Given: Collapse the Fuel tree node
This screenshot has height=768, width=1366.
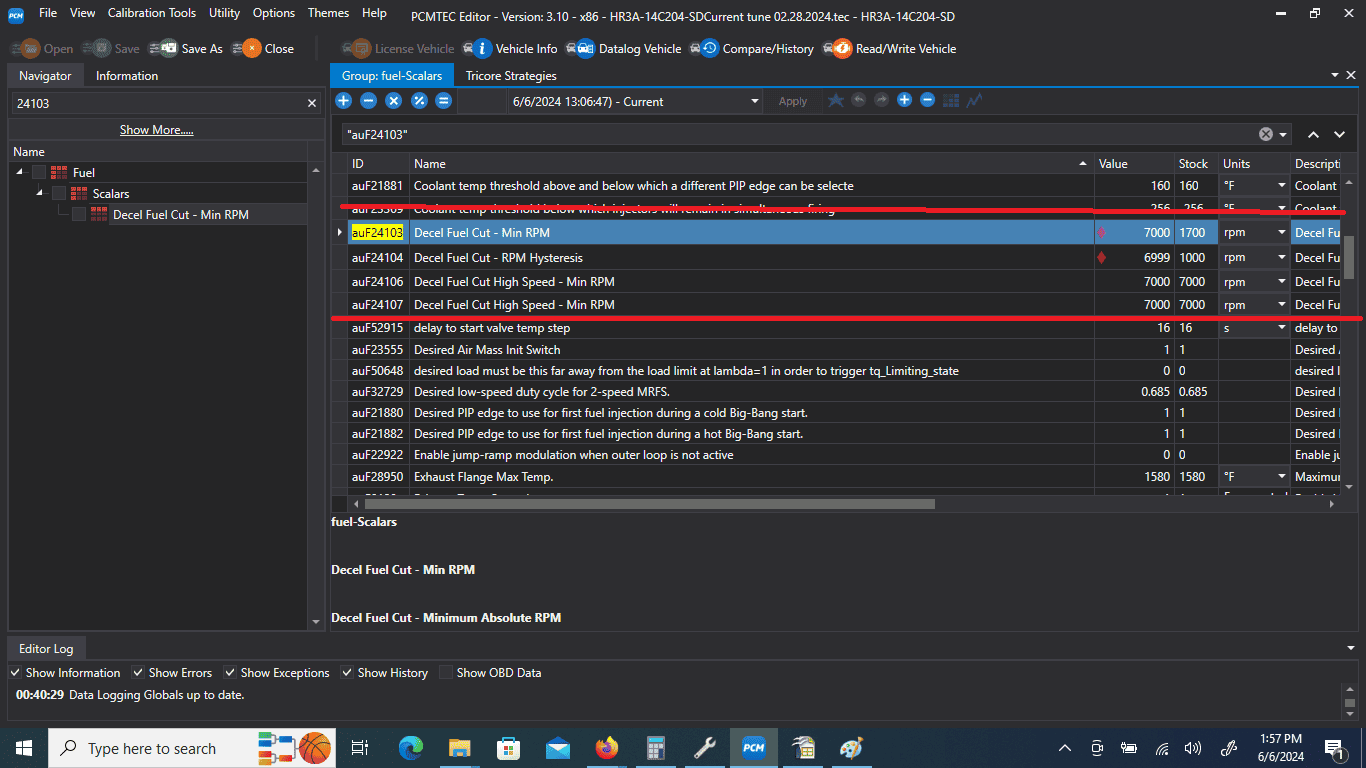Looking at the screenshot, I should pyautogui.click(x=19, y=172).
